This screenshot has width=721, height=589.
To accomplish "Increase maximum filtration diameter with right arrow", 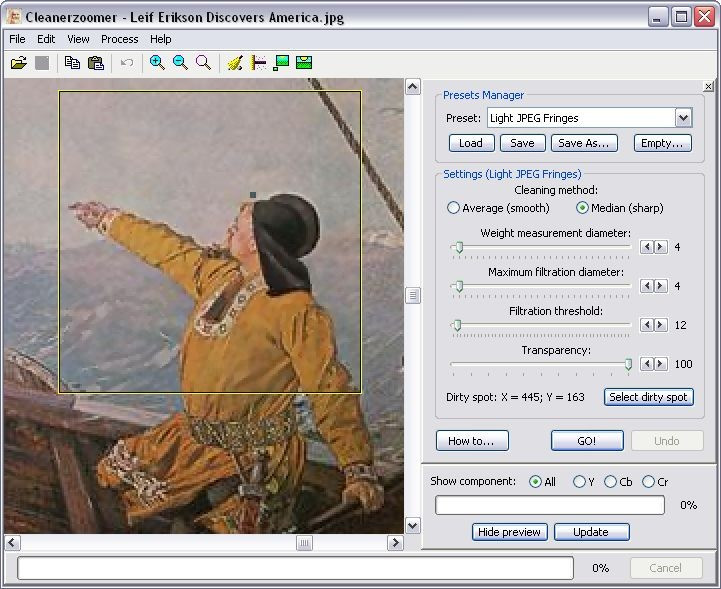I will point(660,286).
